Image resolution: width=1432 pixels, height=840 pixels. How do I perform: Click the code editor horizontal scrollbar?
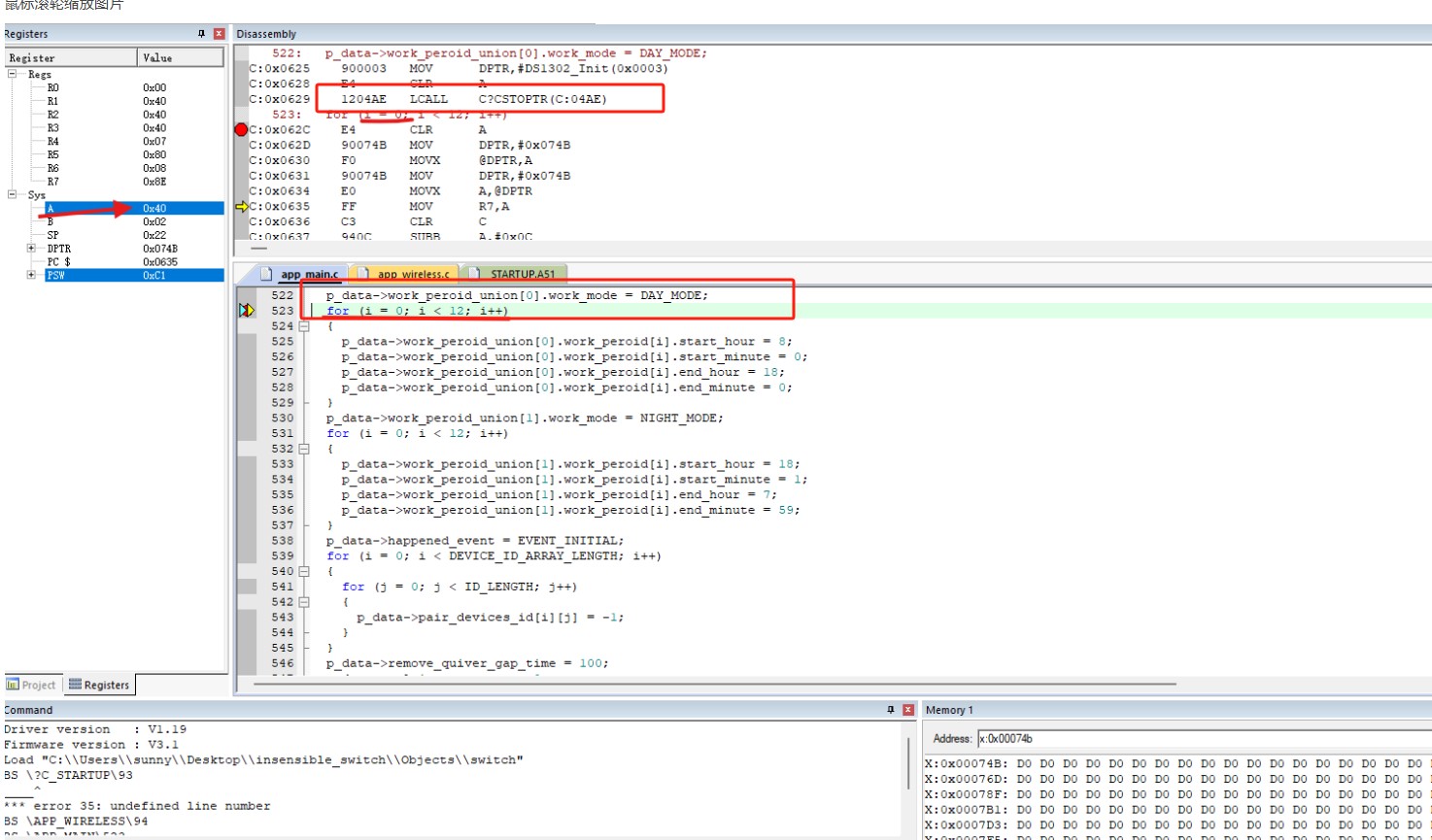click(x=714, y=684)
